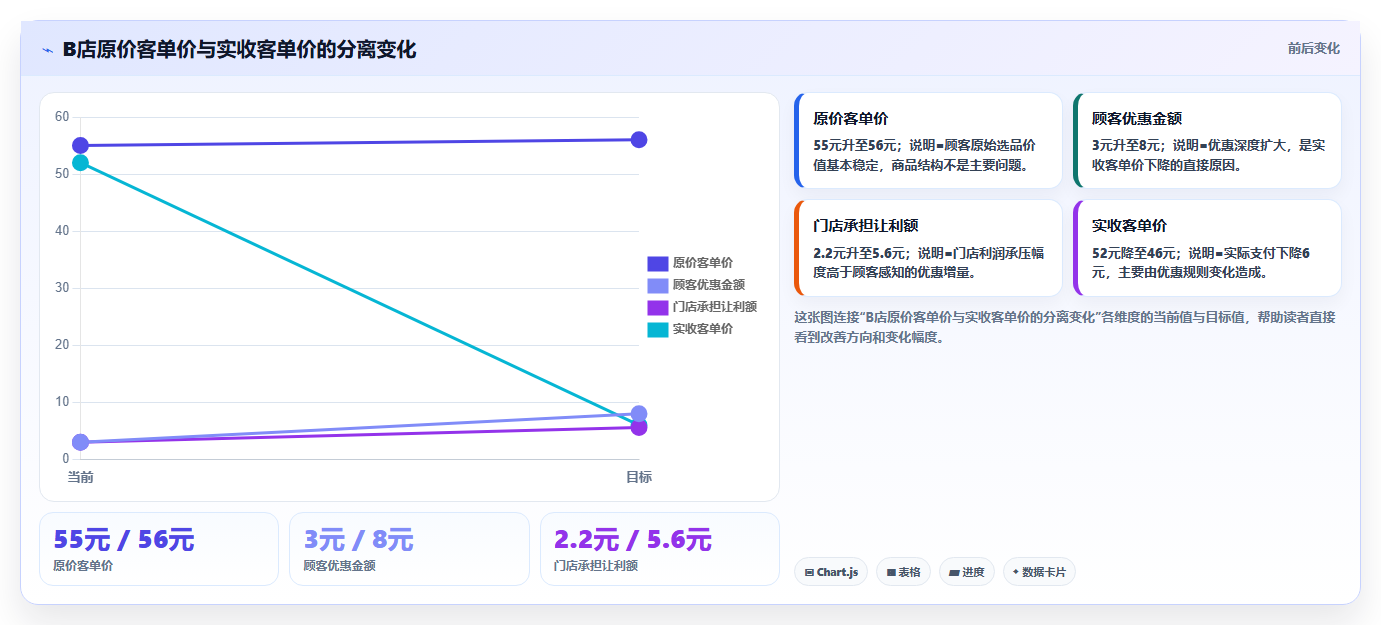Click the 60 y-axis tick label

62,117
